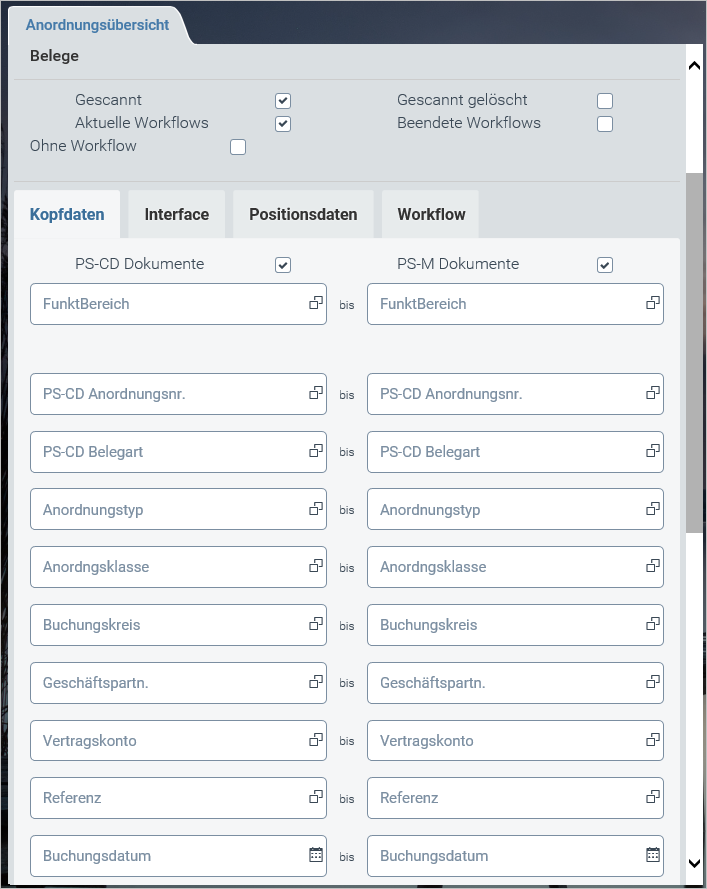Click value help icon in left Vertragskonto field

tap(315, 740)
